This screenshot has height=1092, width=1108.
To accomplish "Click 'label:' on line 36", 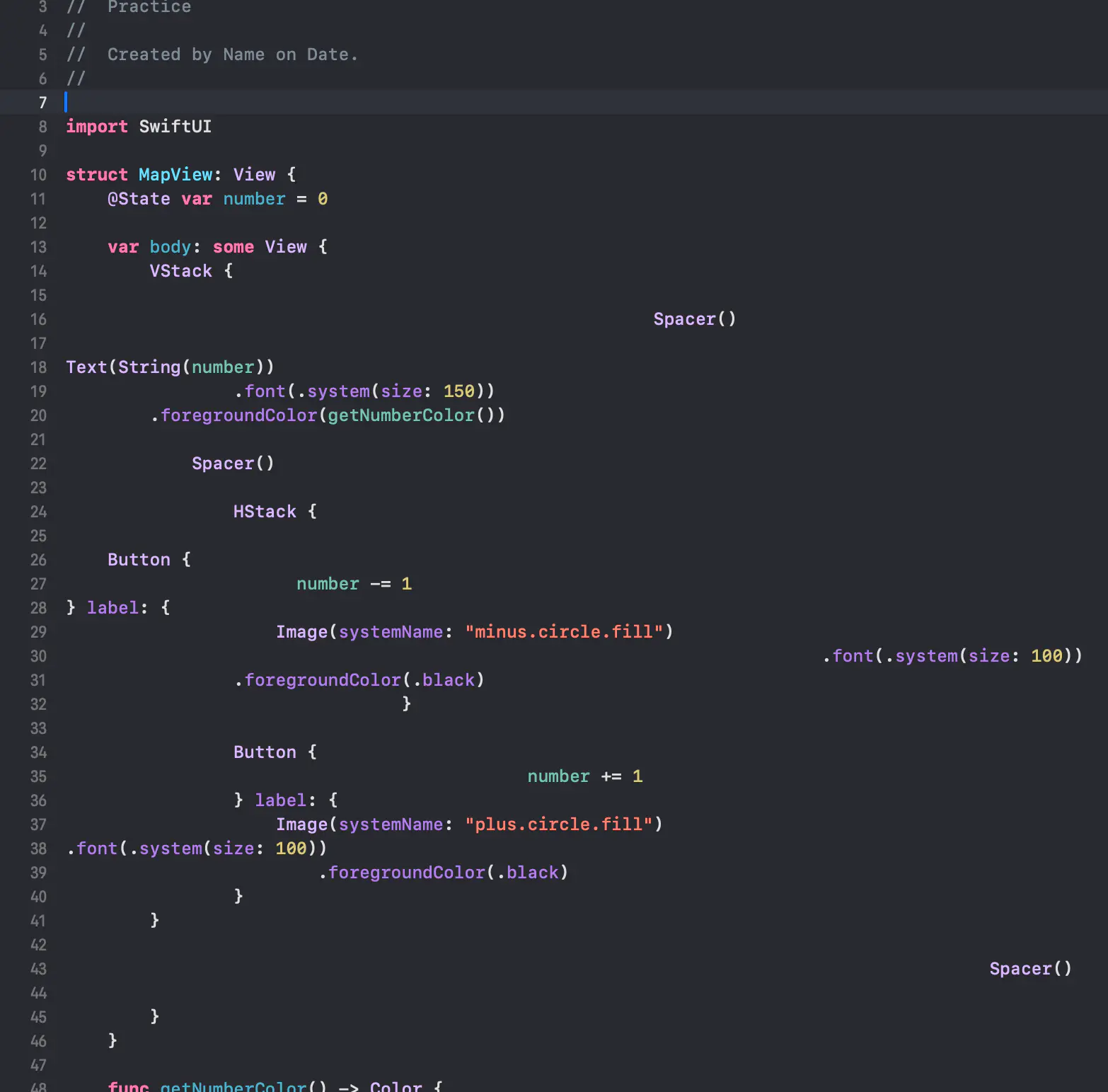I will coord(285,800).
